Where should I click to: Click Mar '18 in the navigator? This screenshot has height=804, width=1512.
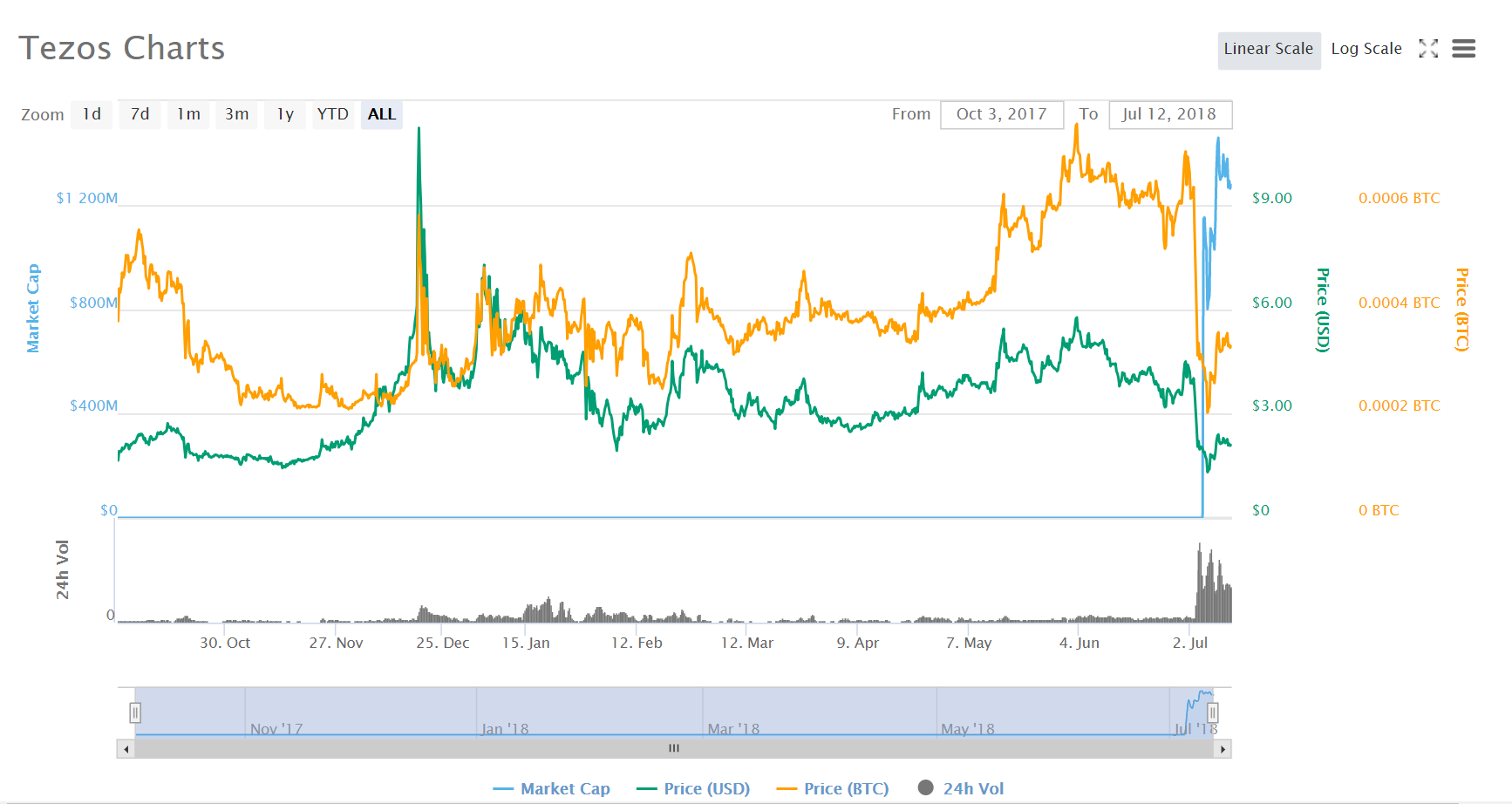coord(733,729)
